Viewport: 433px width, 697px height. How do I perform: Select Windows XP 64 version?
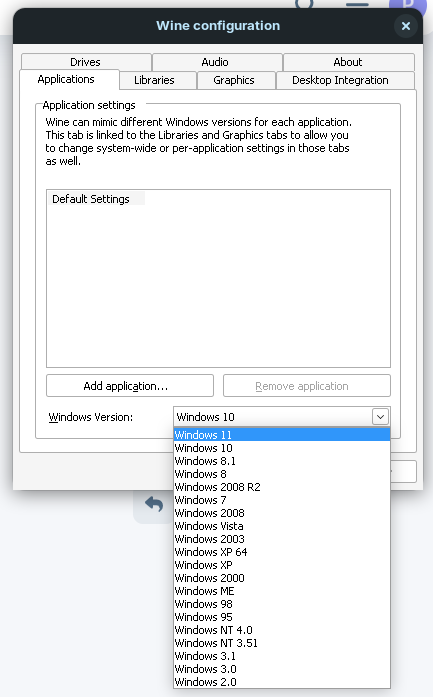pyautogui.click(x=282, y=552)
